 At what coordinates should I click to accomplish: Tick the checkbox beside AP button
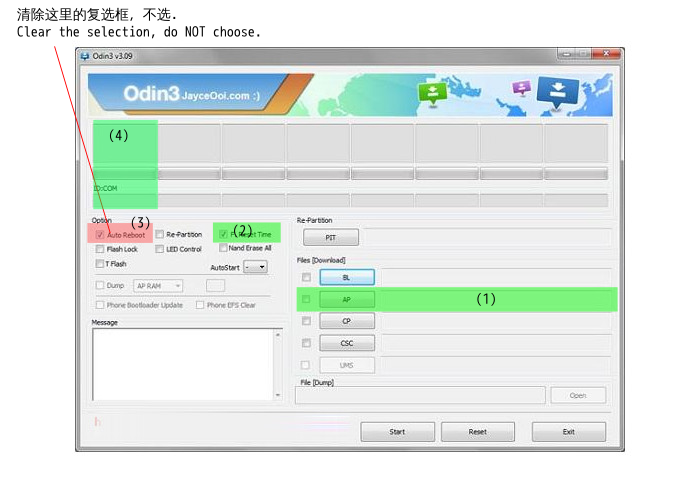coord(306,299)
